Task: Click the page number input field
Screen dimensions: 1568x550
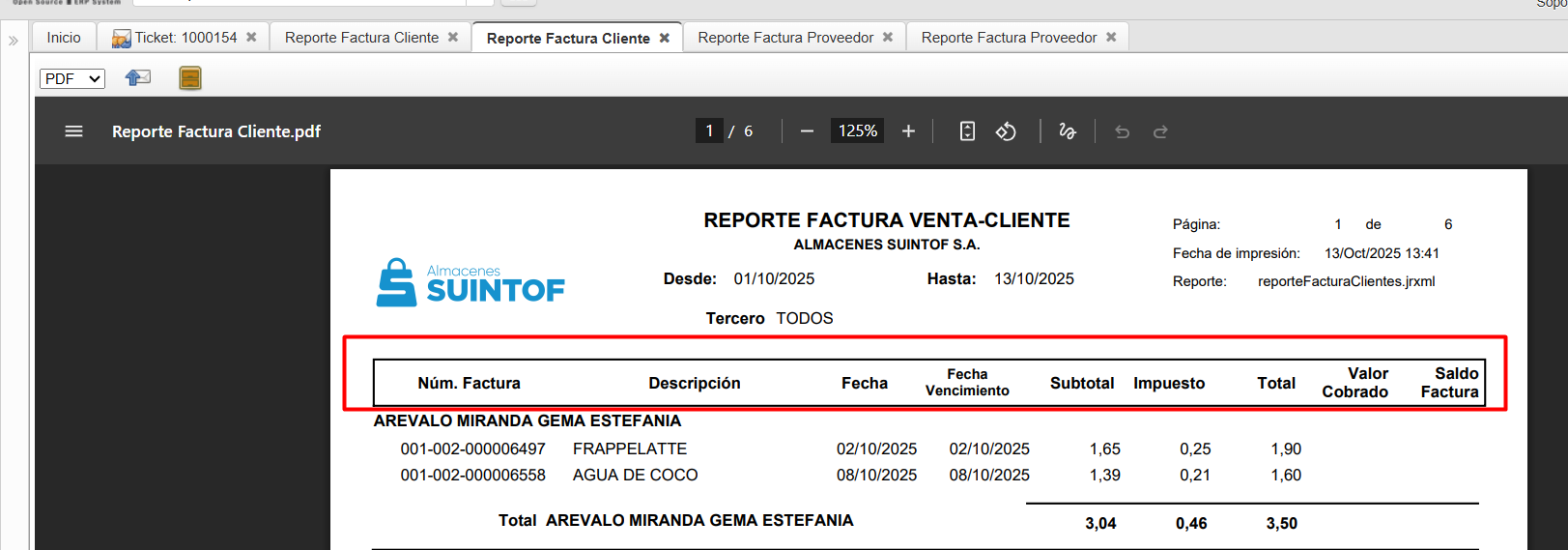Action: (x=709, y=130)
